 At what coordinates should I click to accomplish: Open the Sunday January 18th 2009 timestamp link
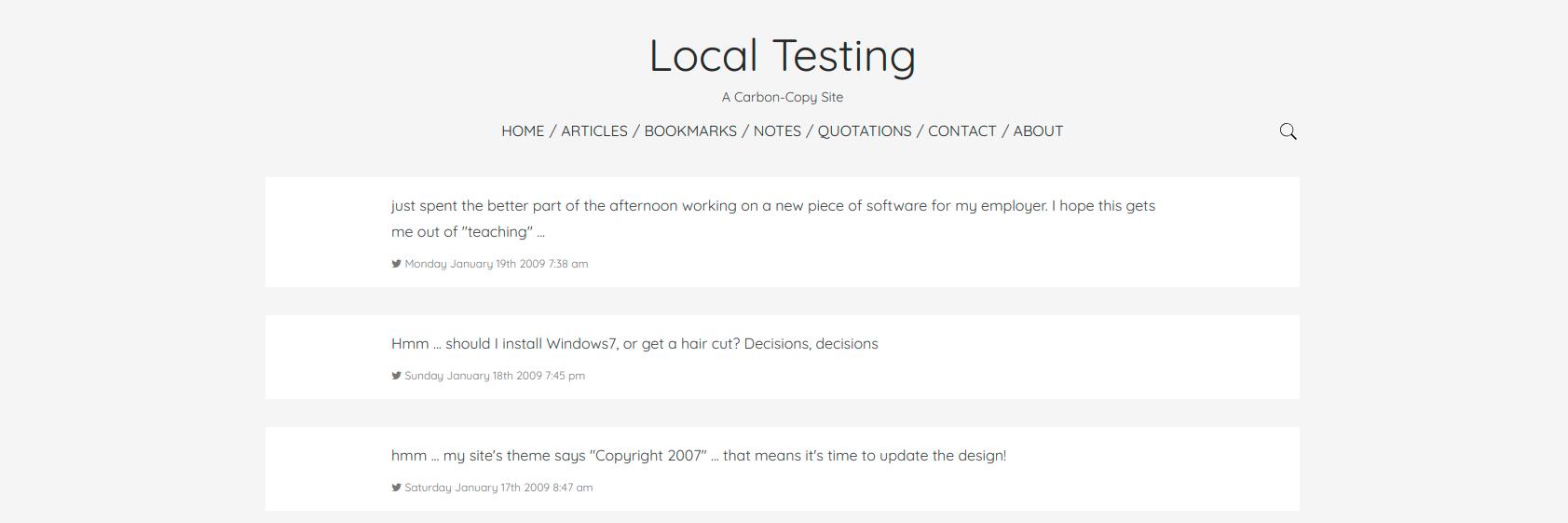click(x=495, y=376)
